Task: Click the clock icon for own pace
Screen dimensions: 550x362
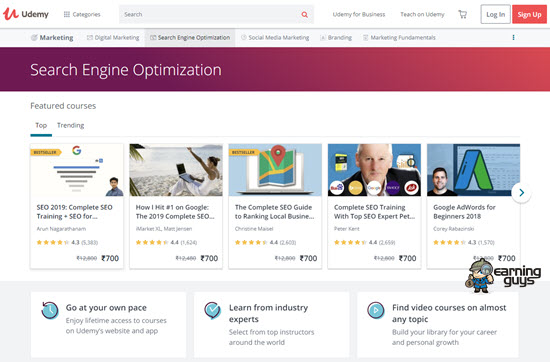Action: click(x=50, y=310)
